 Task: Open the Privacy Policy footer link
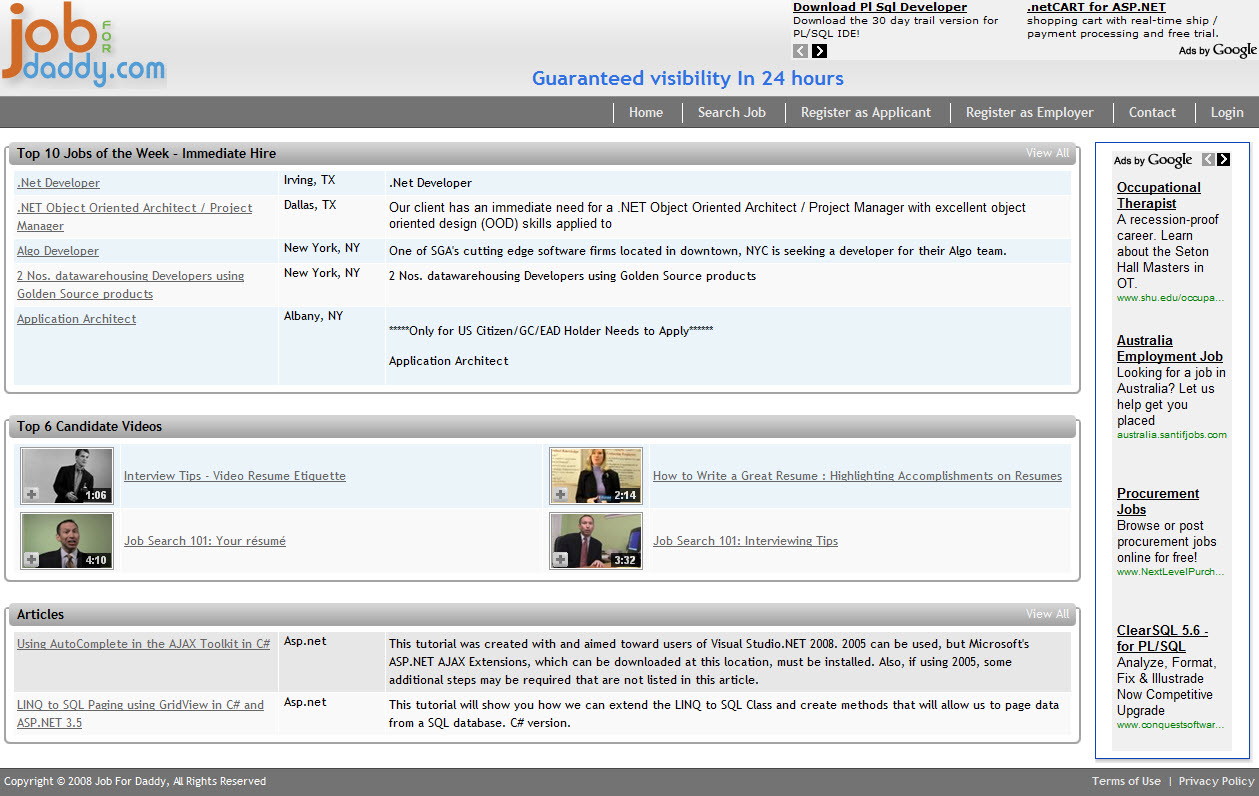point(1215,781)
